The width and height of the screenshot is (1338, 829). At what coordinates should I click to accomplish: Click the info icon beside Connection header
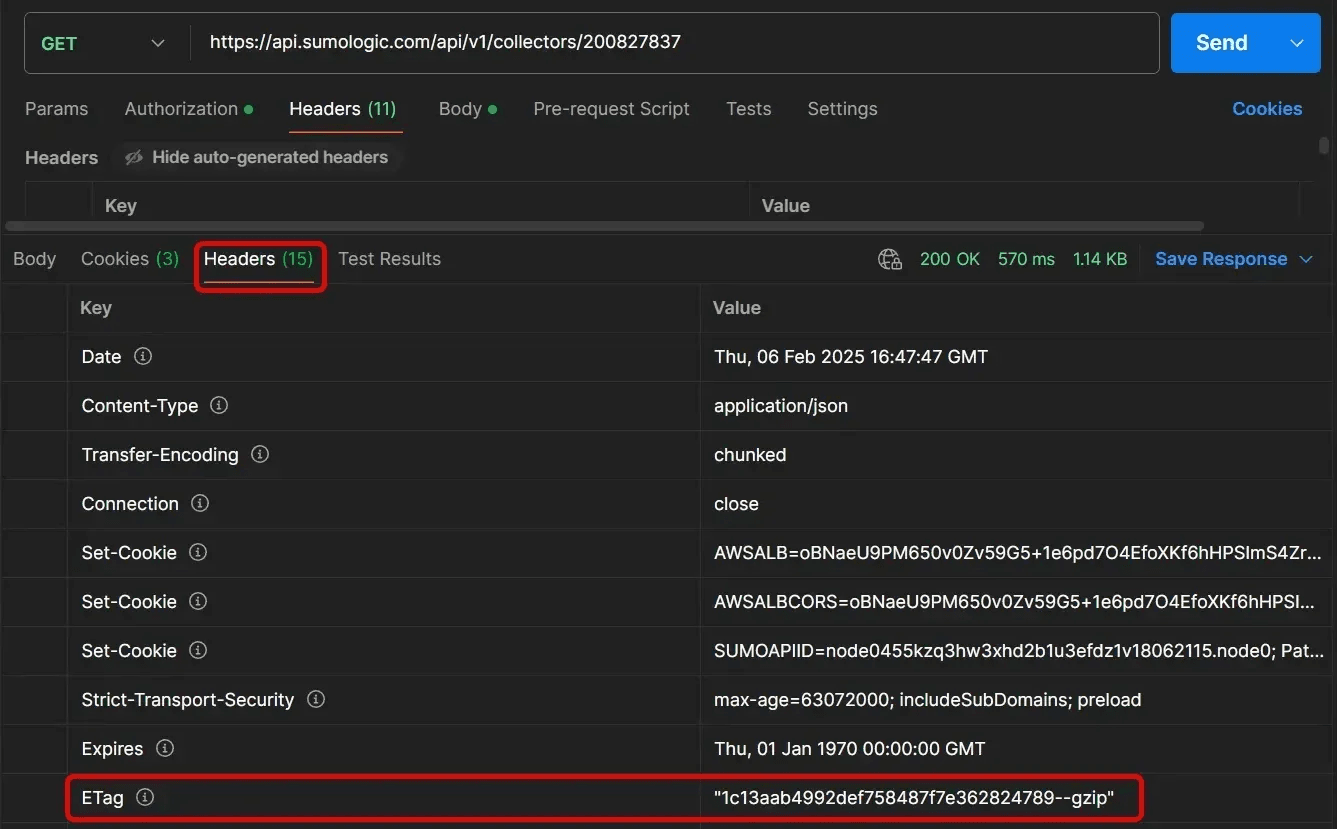click(x=200, y=504)
